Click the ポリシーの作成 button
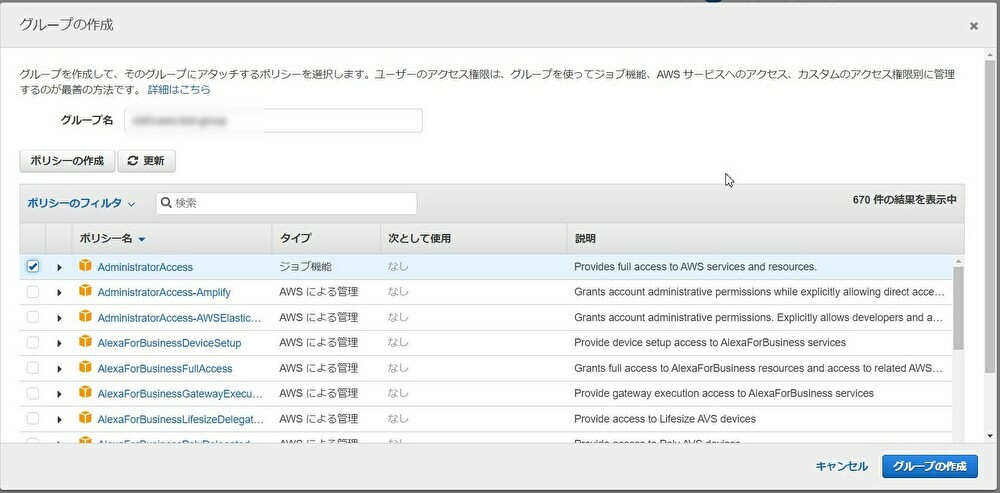The image size is (1000, 493). point(67,161)
